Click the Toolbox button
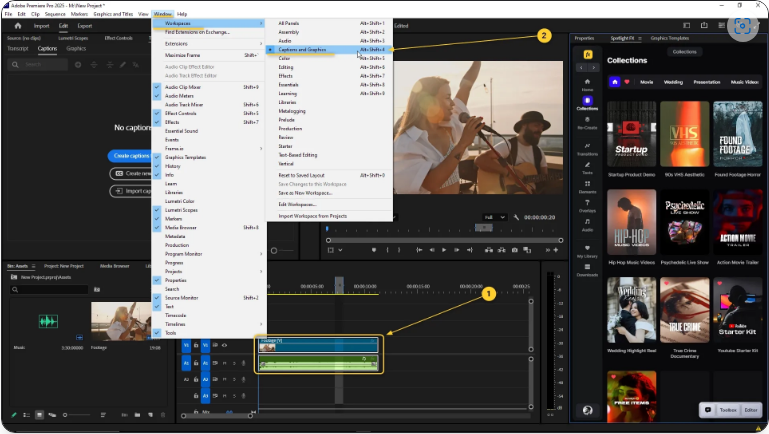Viewport: 769px width, 434px height. pos(728,410)
